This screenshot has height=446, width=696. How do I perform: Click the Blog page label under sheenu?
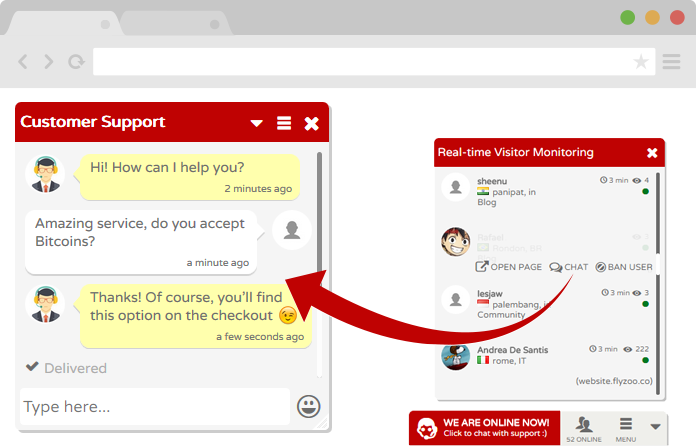pyautogui.click(x=486, y=202)
